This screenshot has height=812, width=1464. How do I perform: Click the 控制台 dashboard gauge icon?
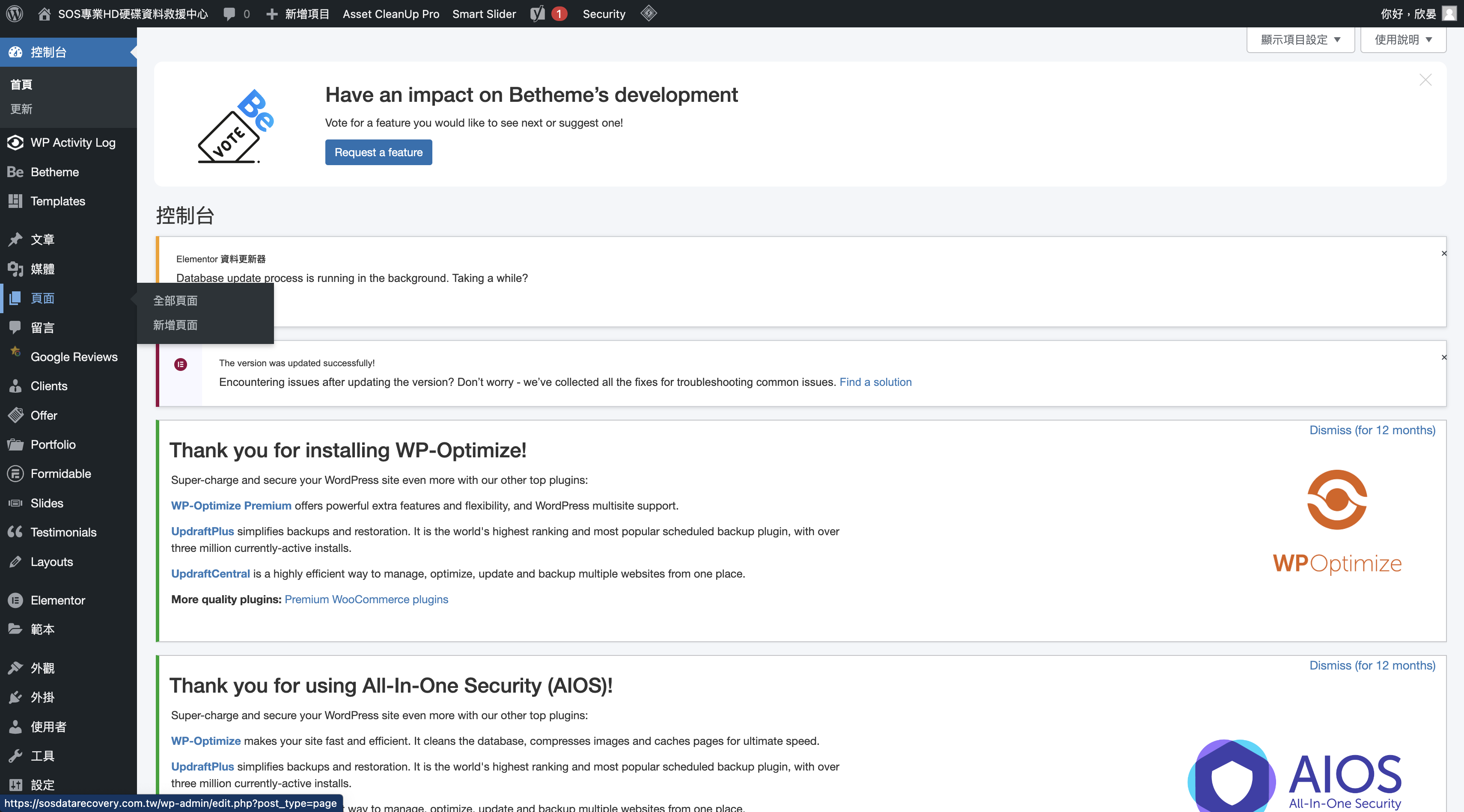click(15, 52)
